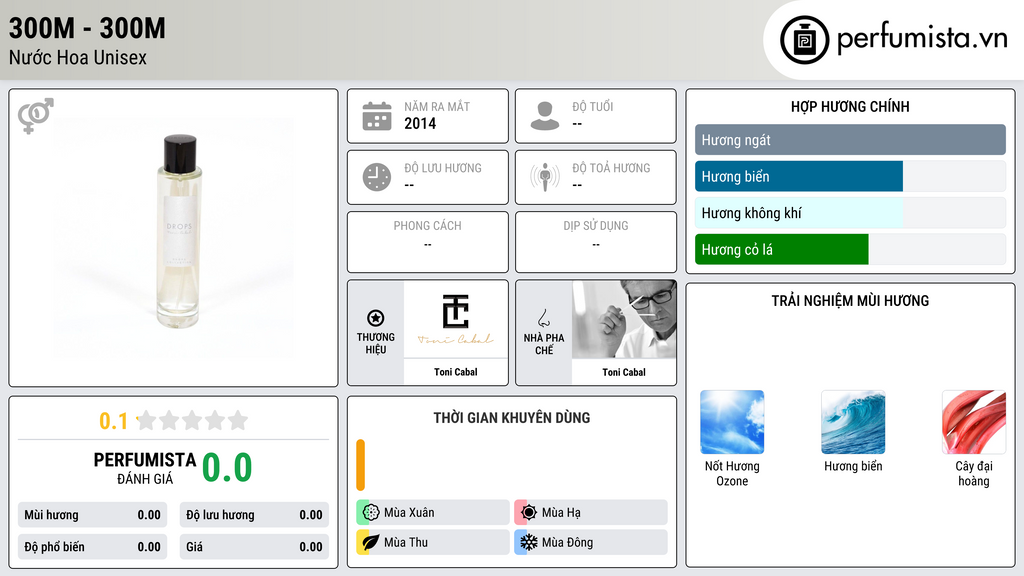Click the Mùi hương 0.00 score row
Image resolution: width=1024 pixels, height=576 pixels.
point(93,515)
